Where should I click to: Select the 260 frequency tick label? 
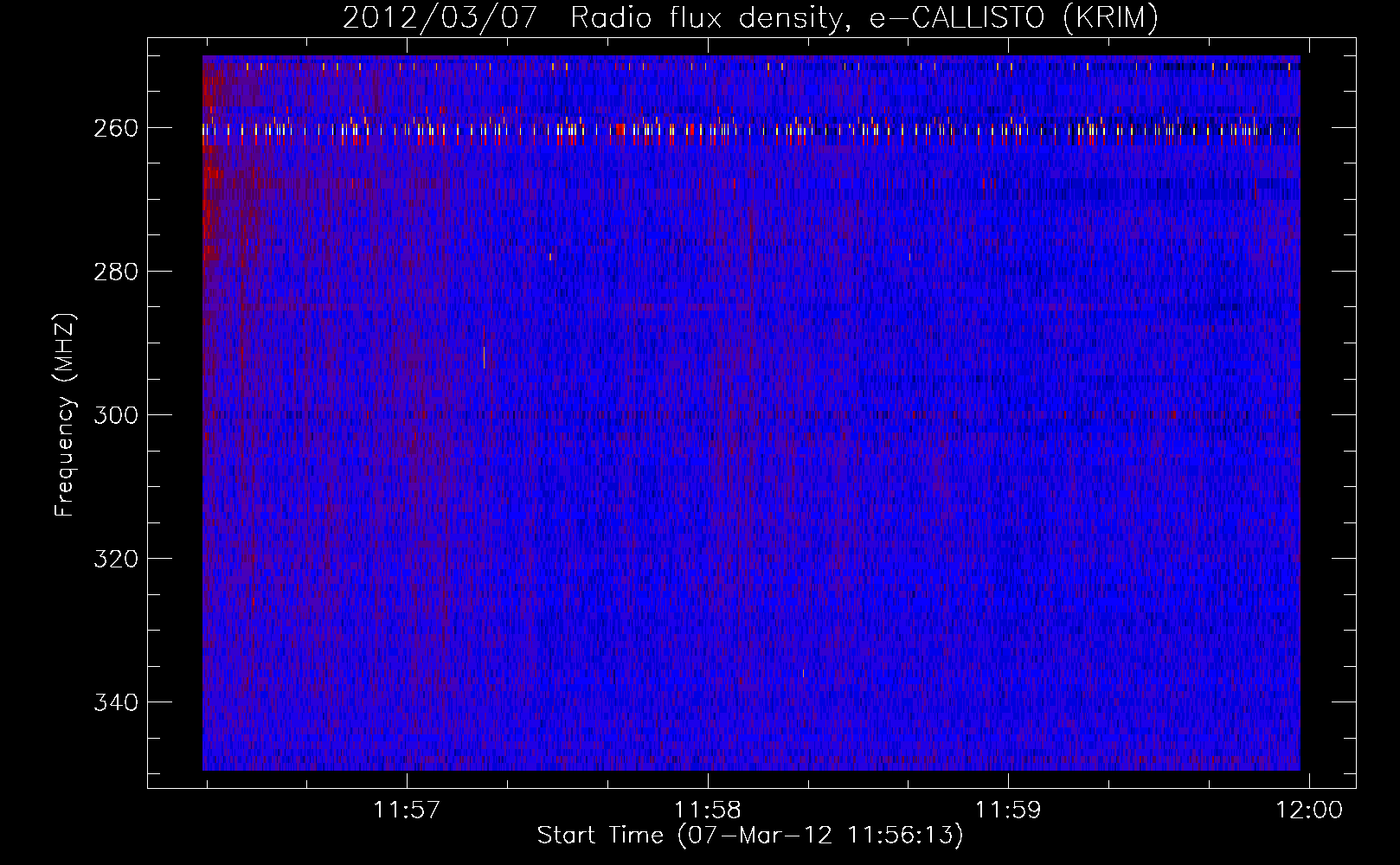point(115,128)
